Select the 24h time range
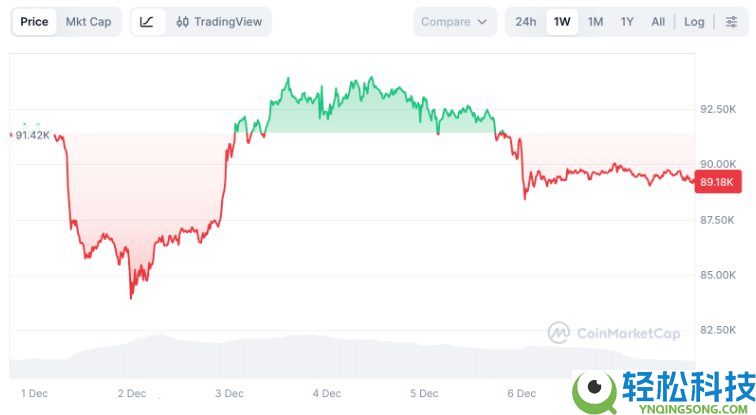 point(525,22)
